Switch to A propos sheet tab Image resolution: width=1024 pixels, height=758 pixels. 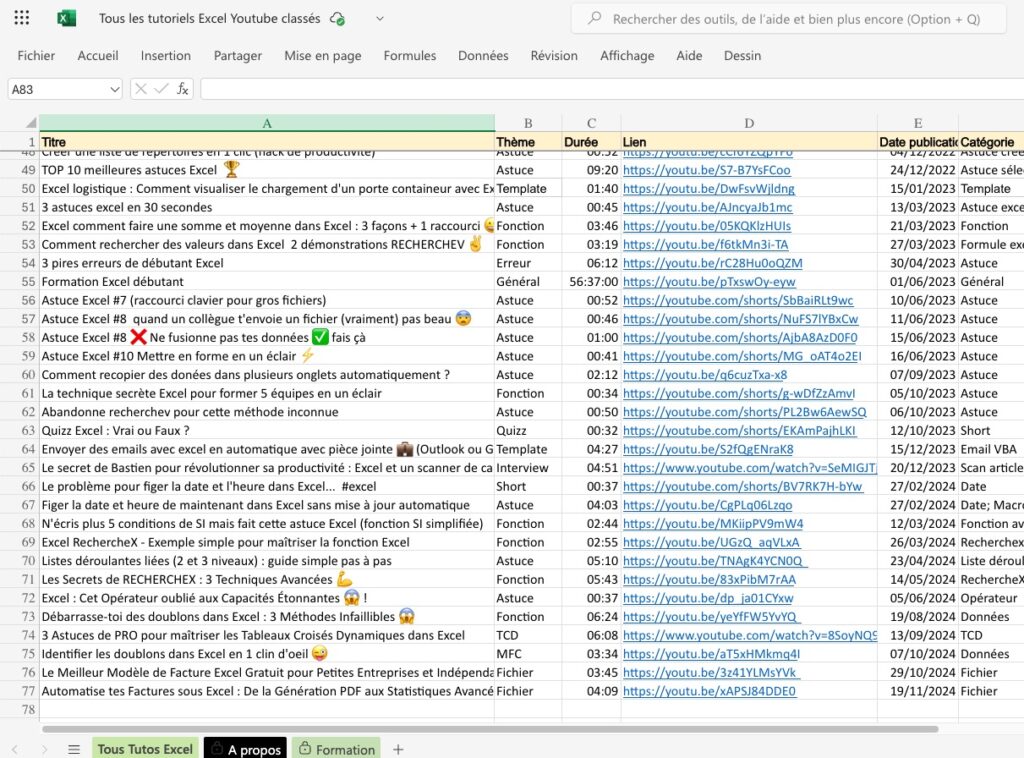click(x=246, y=749)
